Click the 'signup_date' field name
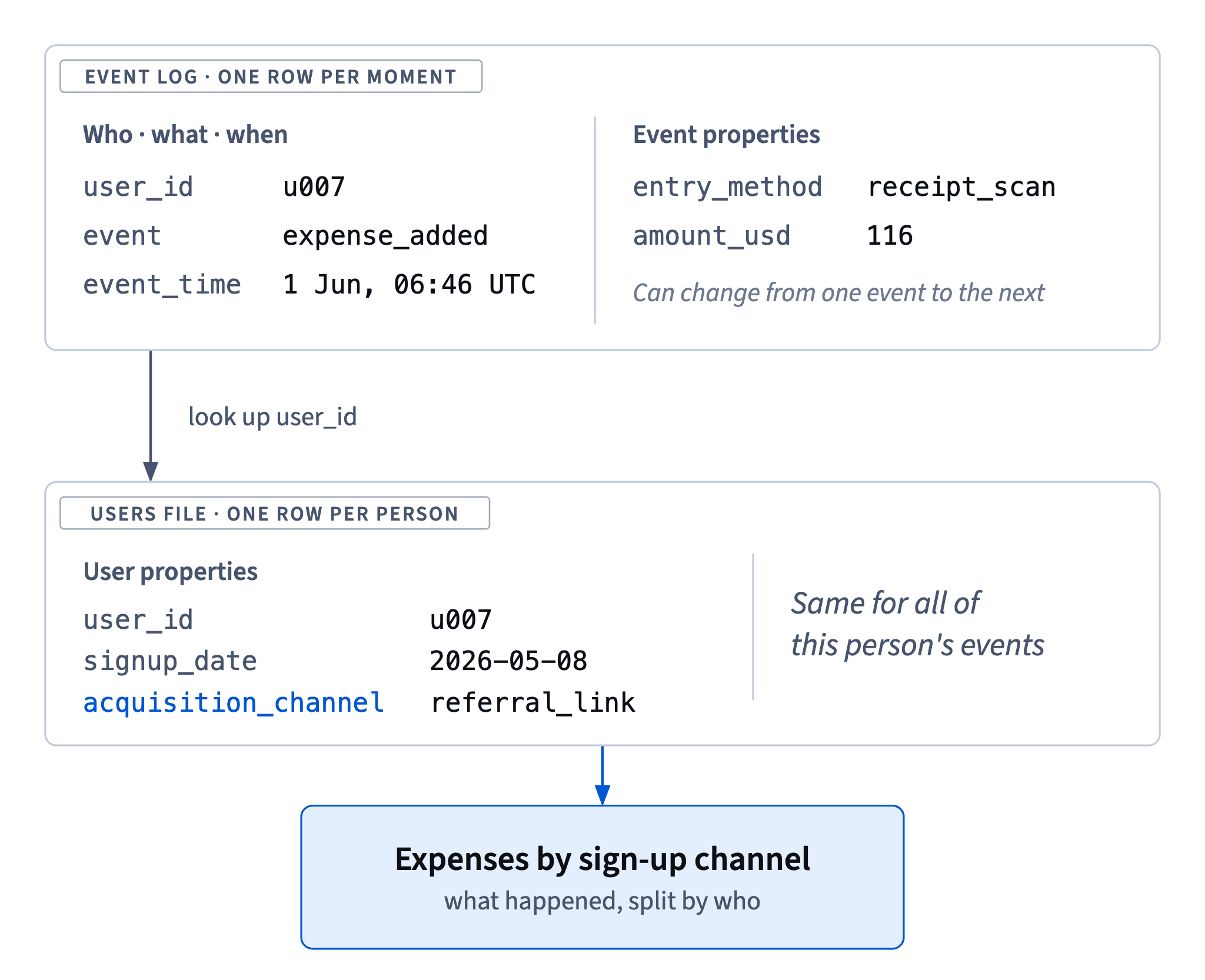This screenshot has width=1205, height=980. click(170, 661)
